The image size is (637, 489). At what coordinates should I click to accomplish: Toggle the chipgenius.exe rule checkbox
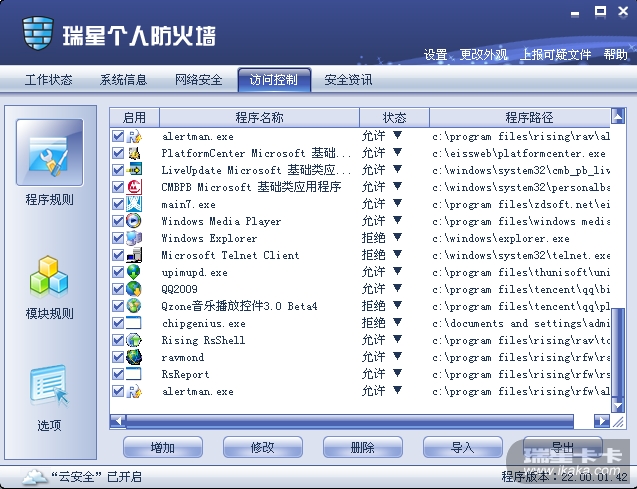[x=118, y=323]
